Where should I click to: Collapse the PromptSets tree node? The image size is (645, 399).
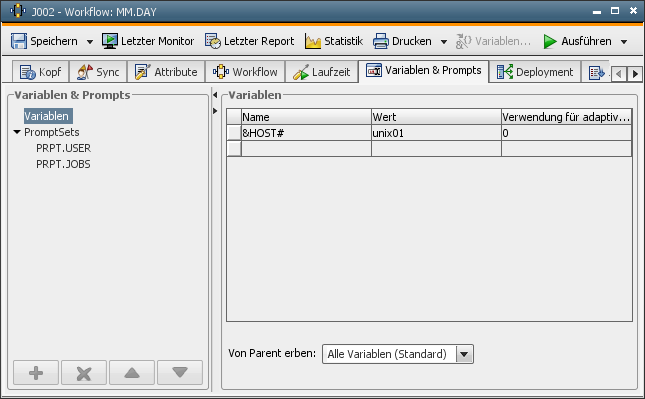(17, 132)
